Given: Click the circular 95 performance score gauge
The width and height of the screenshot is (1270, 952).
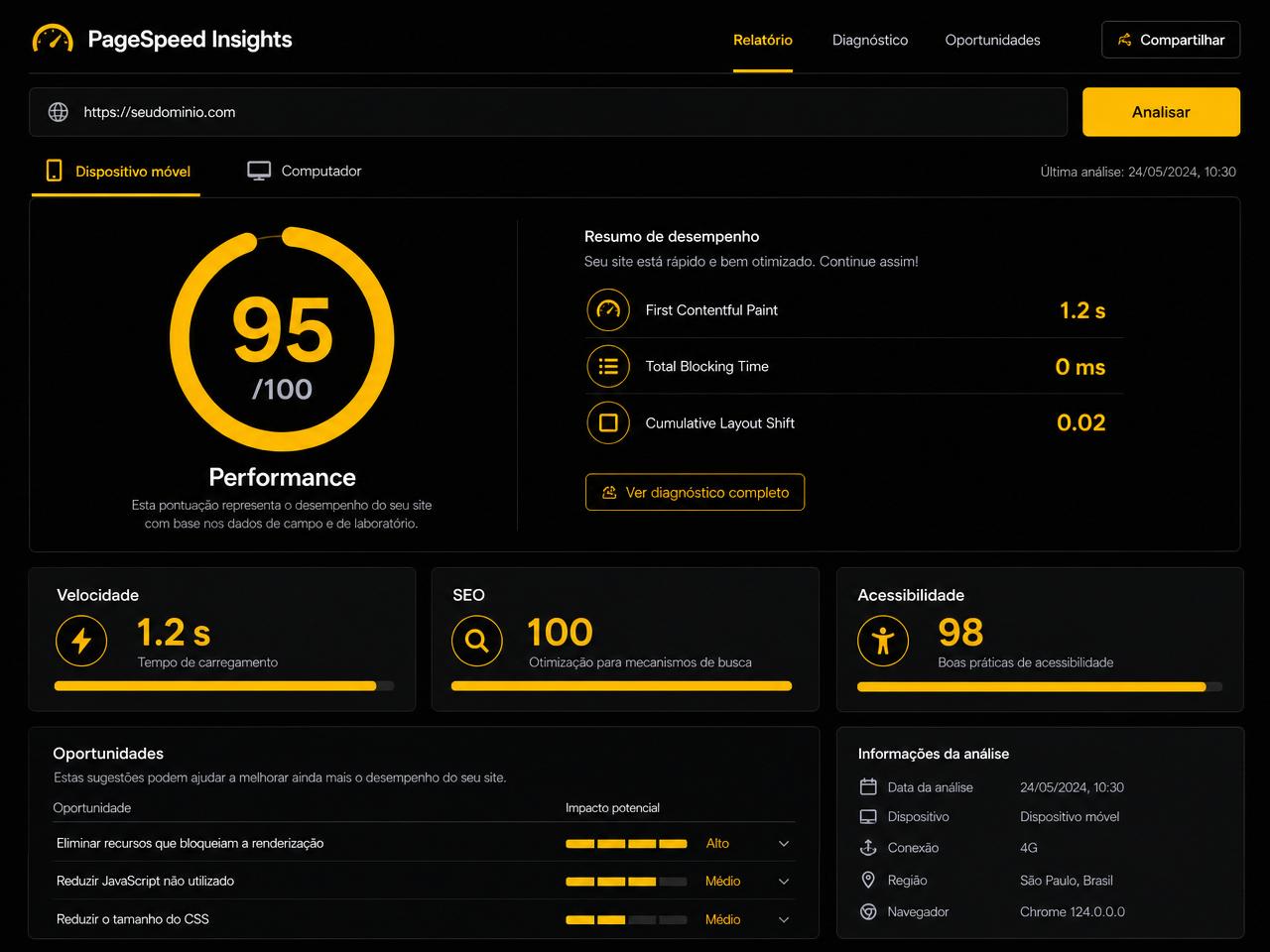Looking at the screenshot, I should click(282, 339).
